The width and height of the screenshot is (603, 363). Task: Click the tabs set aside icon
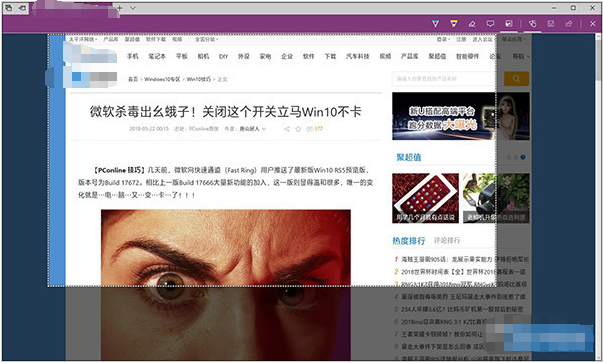[8, 8]
